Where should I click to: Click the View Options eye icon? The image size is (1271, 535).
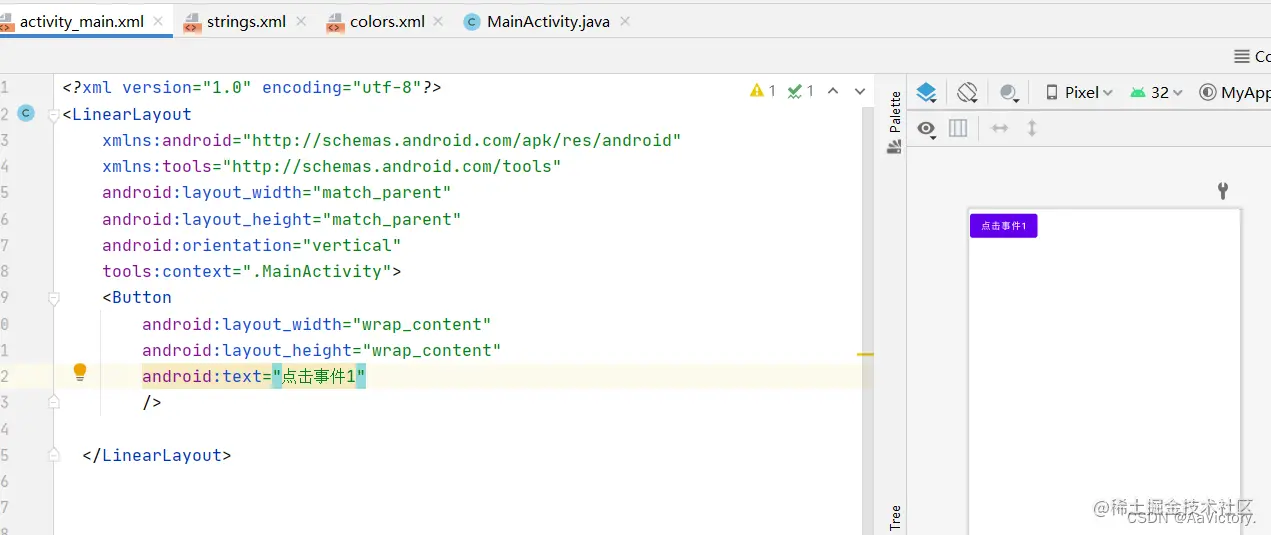tap(928, 128)
